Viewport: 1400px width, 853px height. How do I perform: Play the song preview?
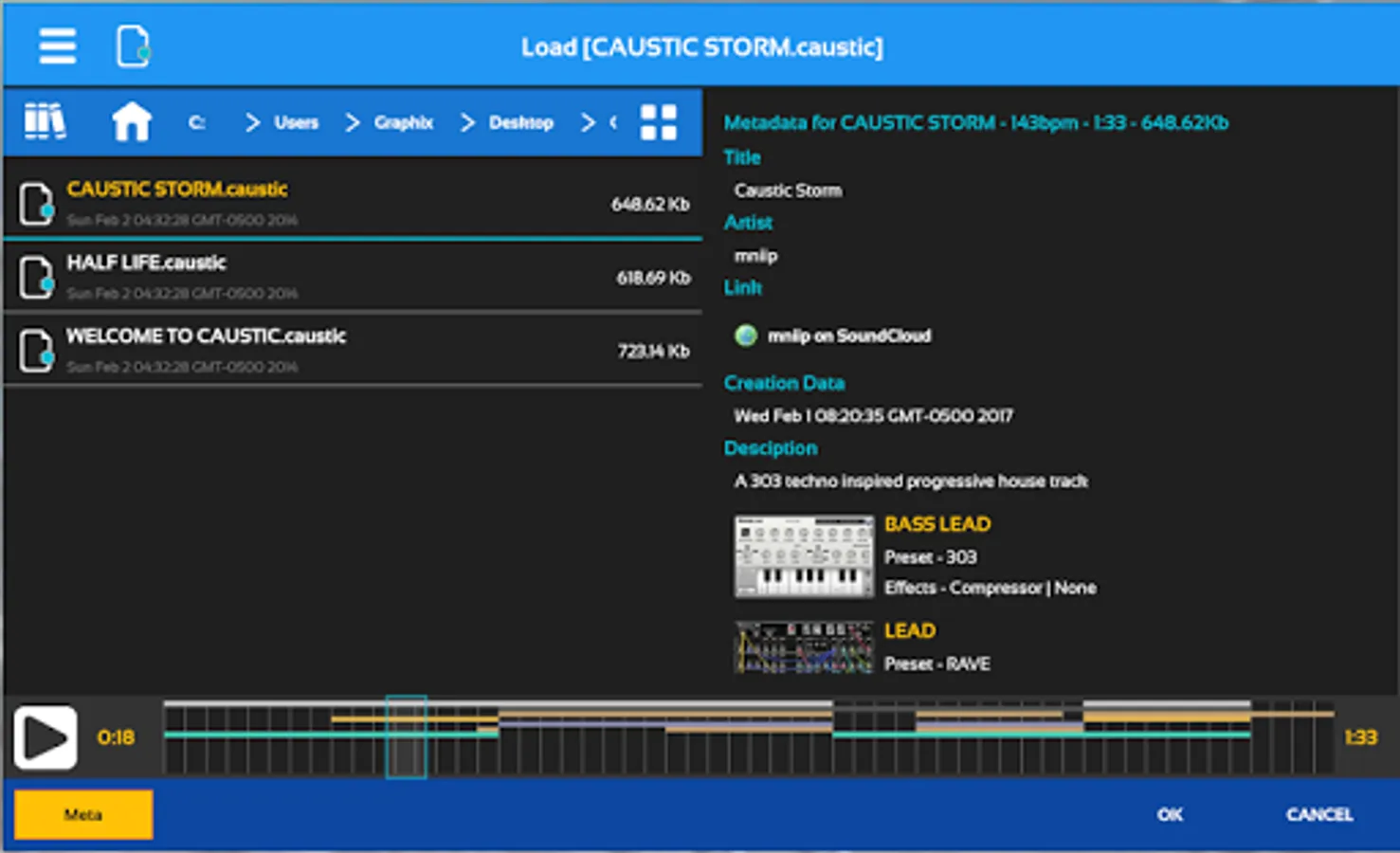pos(45,737)
